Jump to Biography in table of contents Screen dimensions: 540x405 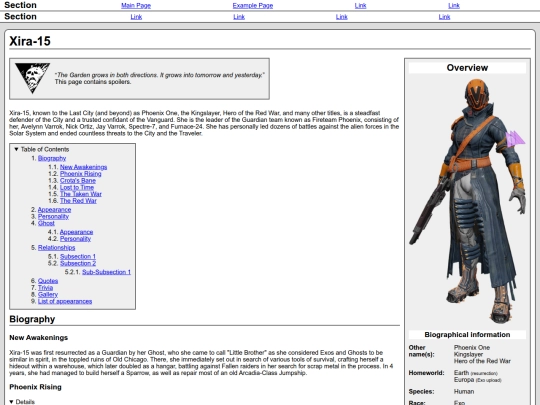52,158
